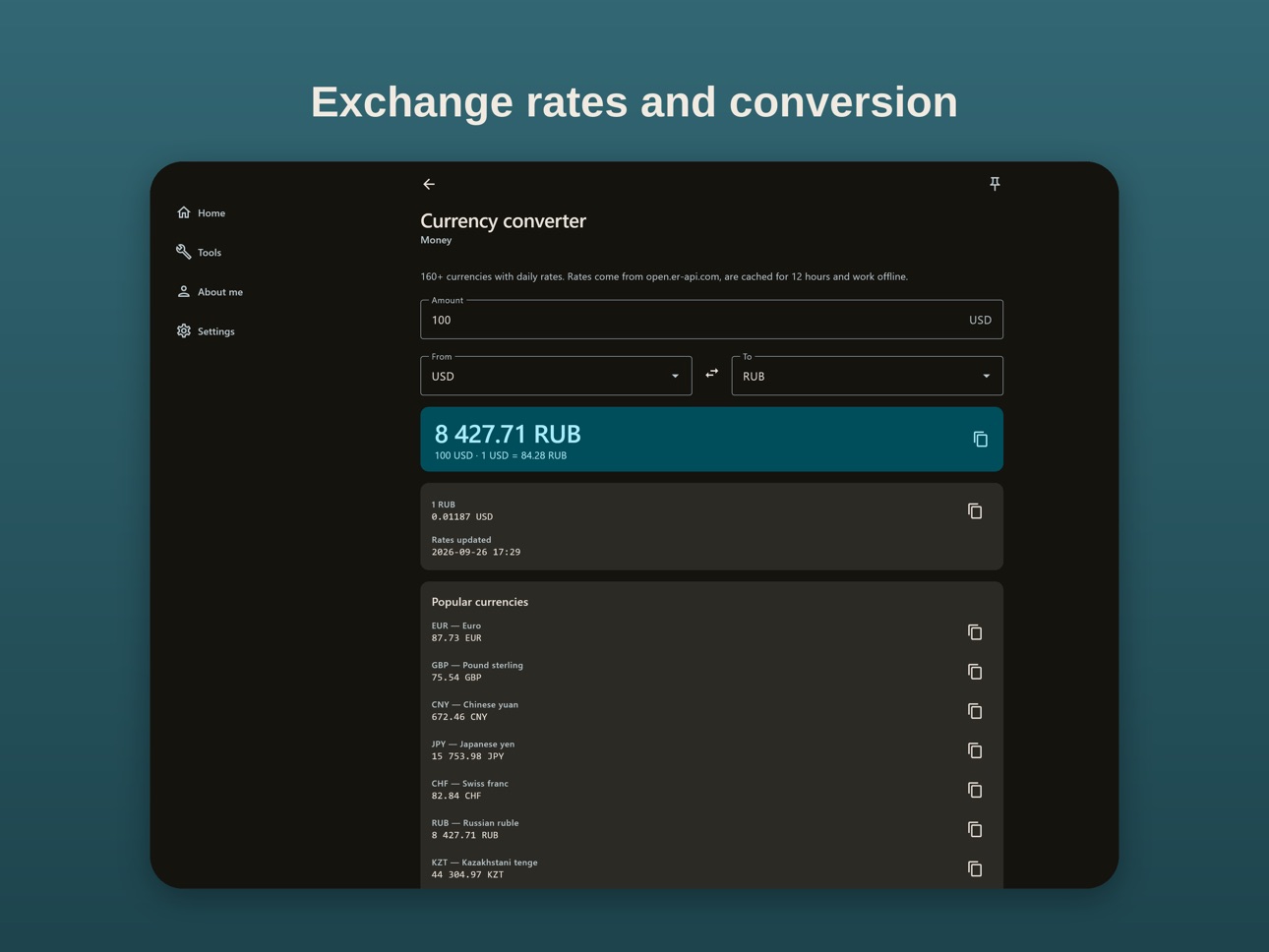The image size is (1269, 952).
Task: Pin the Currency converter tool
Action: pyautogui.click(x=995, y=184)
